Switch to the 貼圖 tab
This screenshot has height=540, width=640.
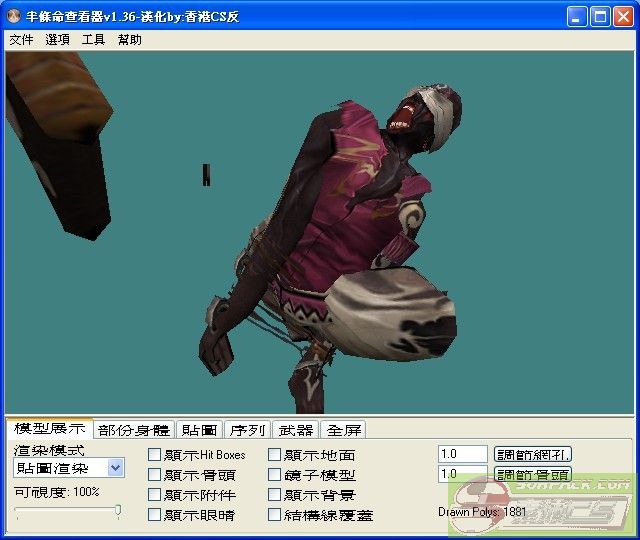[198, 430]
